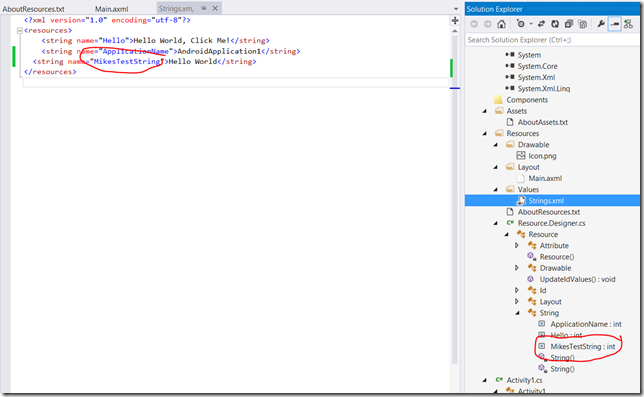The height and width of the screenshot is (397, 644).
Task: Switch to the AboutResources.txt tab
Action: [33, 9]
